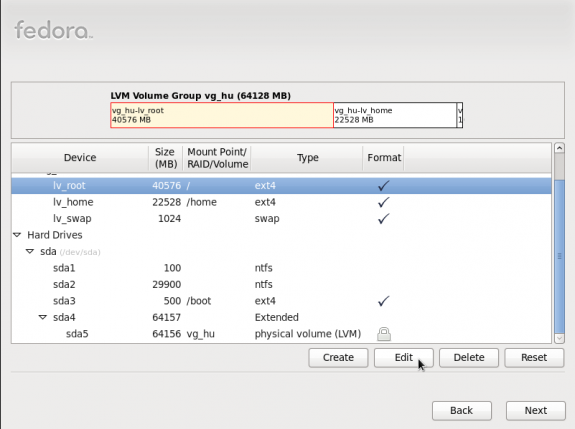Click the /boot mount point text
The width and height of the screenshot is (575, 429).
pyautogui.click(x=199, y=301)
